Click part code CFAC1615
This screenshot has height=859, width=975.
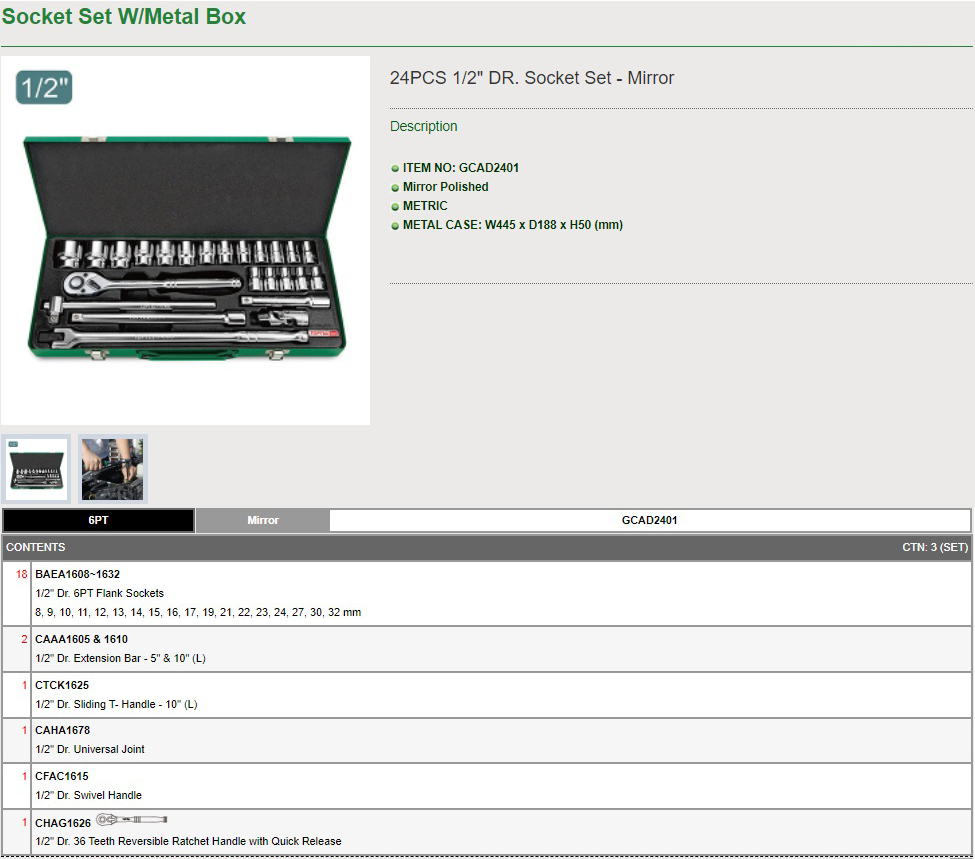click(x=62, y=776)
